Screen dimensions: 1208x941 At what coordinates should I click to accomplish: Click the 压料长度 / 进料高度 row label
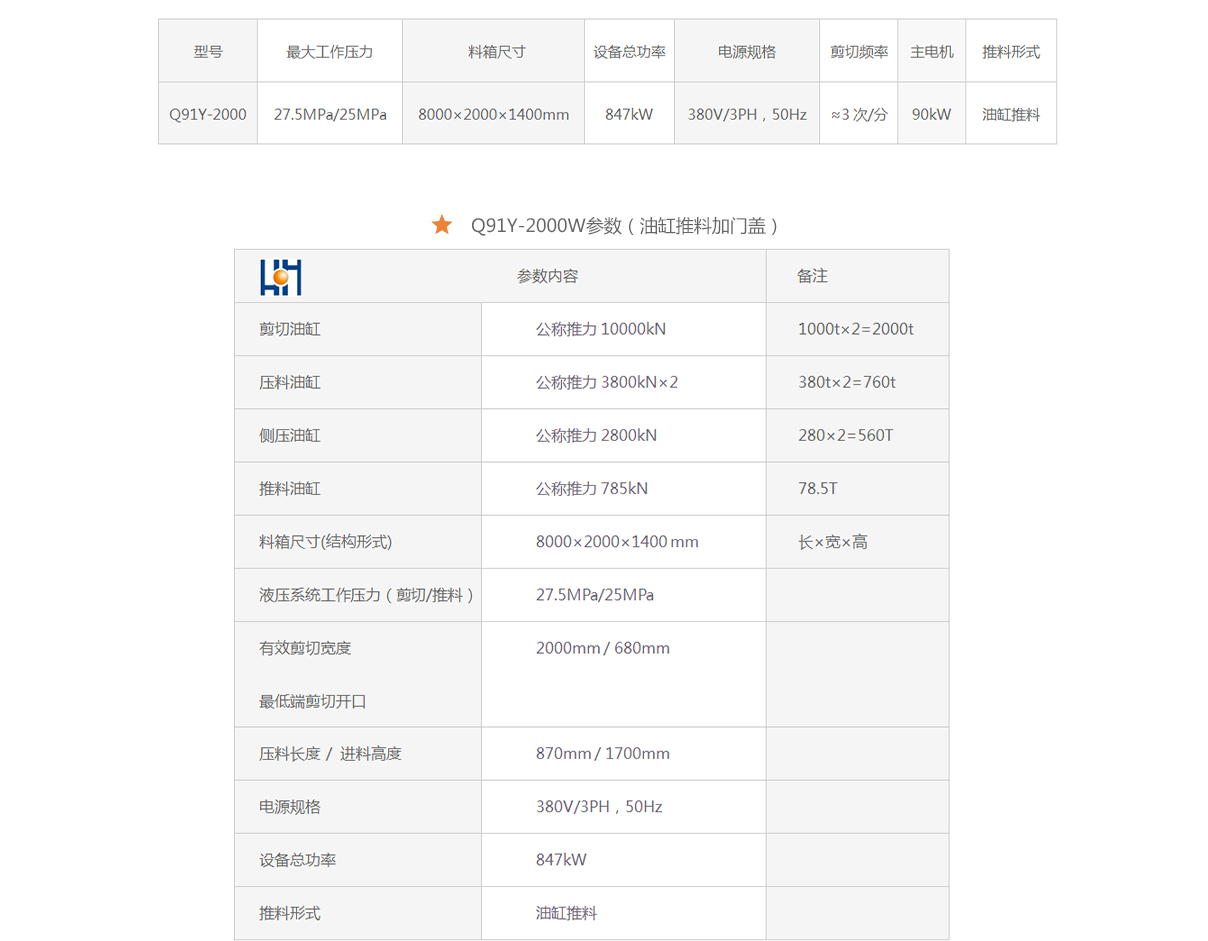pyautogui.click(x=330, y=754)
